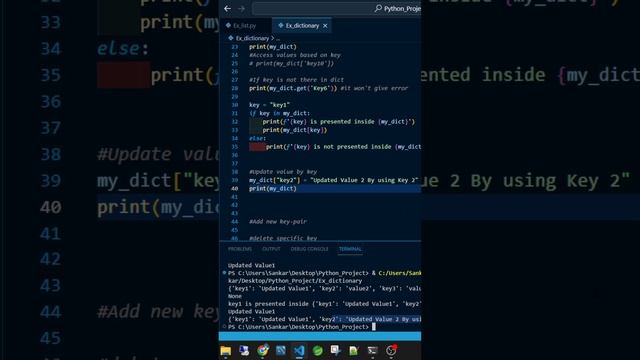Open File Explorer from taskbar

pos(226,351)
